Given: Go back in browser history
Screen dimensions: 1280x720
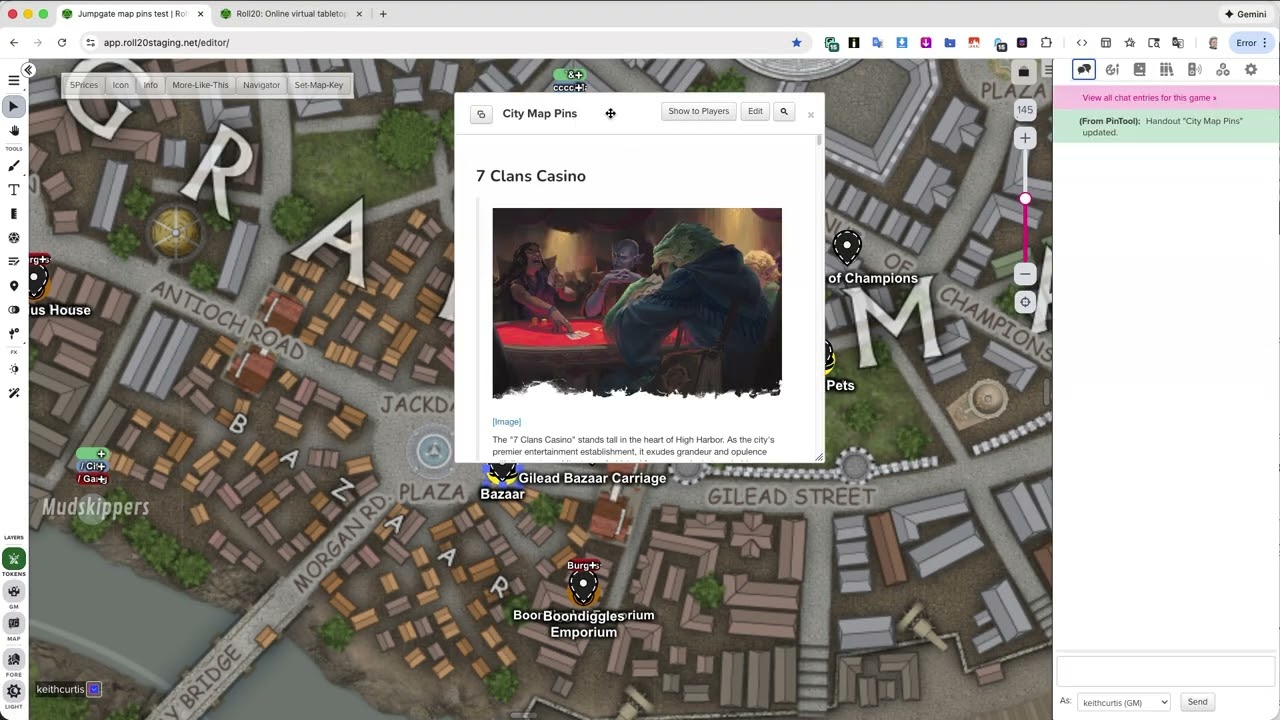Looking at the screenshot, I should click(x=14, y=43).
